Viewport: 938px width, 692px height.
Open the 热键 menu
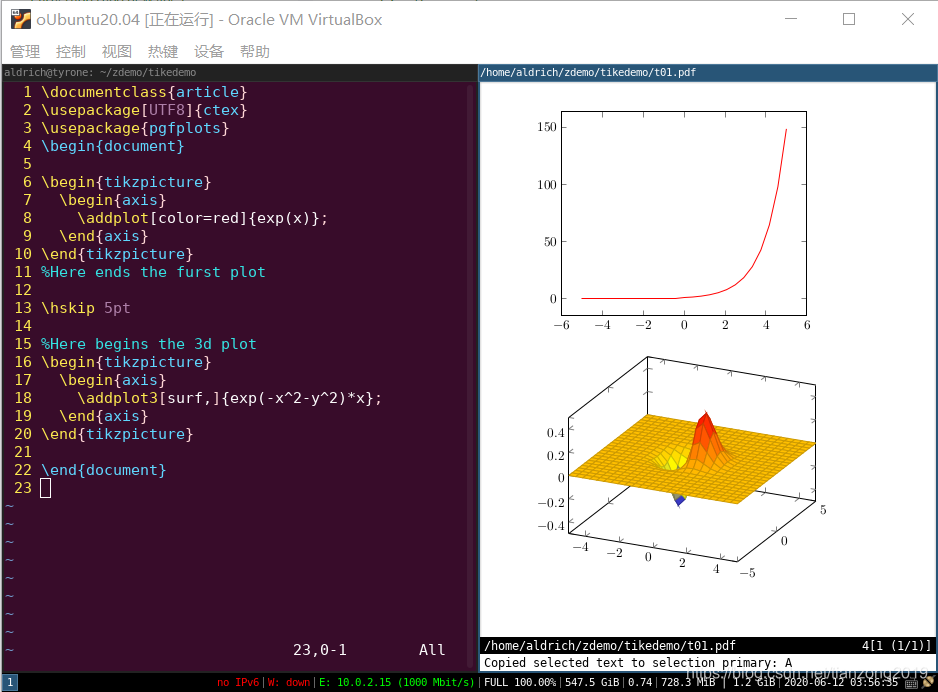click(163, 51)
